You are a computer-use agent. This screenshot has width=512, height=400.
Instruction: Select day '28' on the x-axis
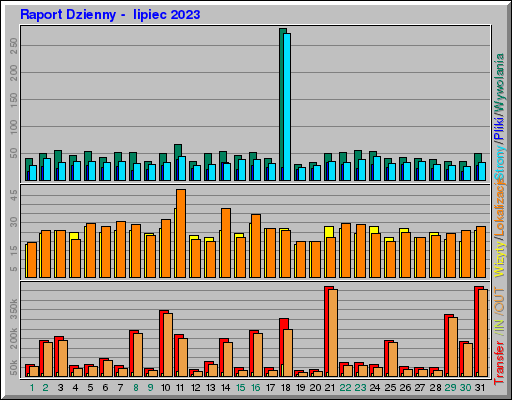click(x=435, y=388)
